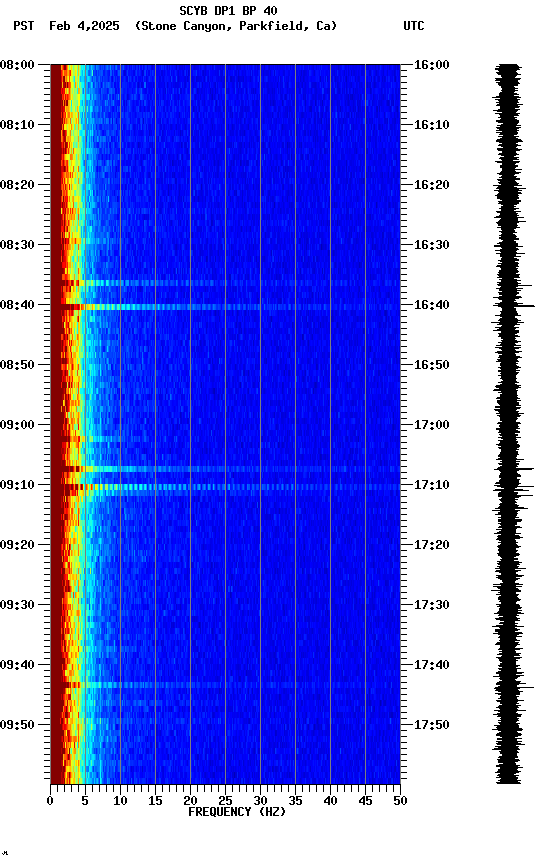The height and width of the screenshot is (864, 552).
Task: Click the title text "SCYB DP1 BP 40"
Action: click(x=228, y=11)
